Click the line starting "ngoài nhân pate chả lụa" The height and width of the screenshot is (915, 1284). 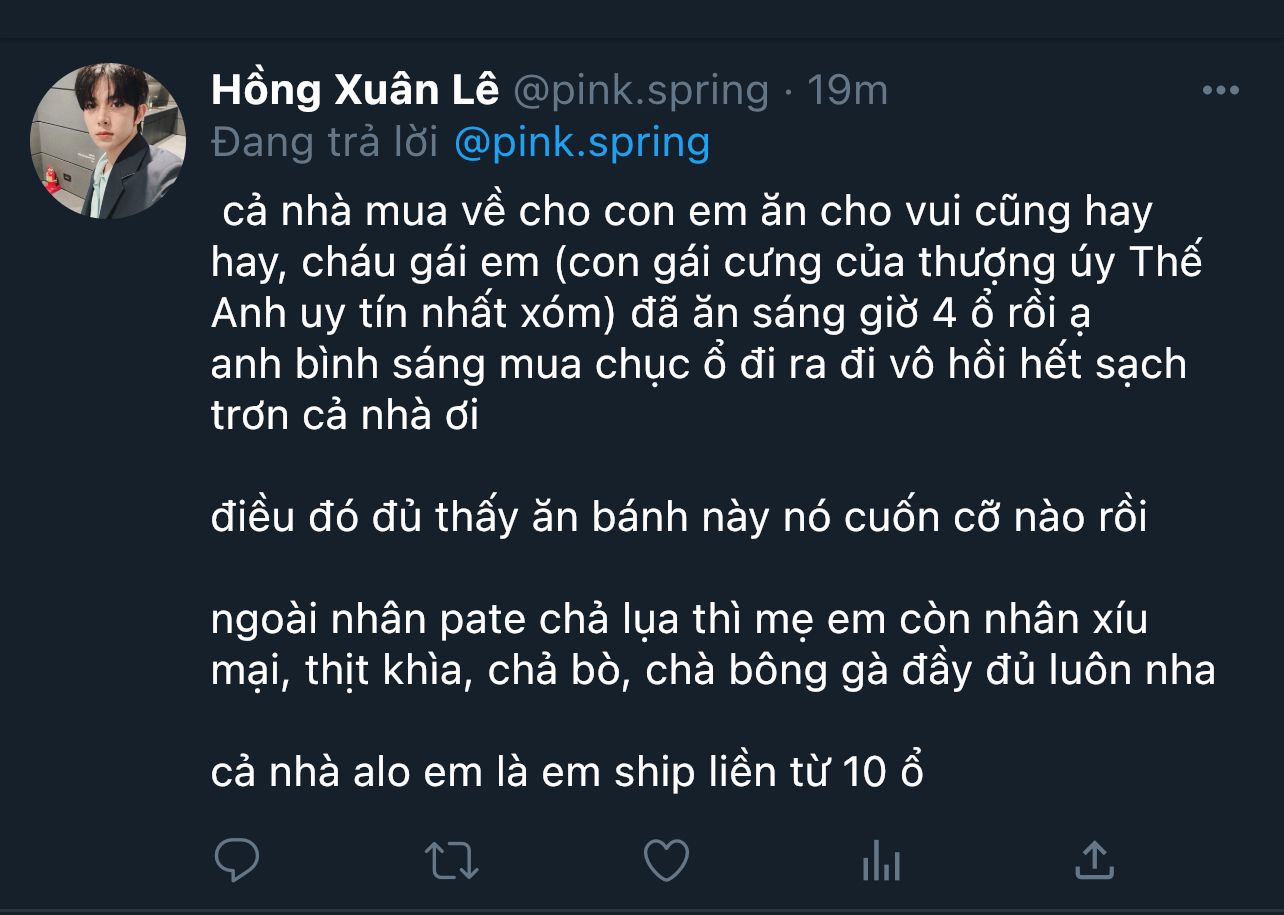(679, 620)
